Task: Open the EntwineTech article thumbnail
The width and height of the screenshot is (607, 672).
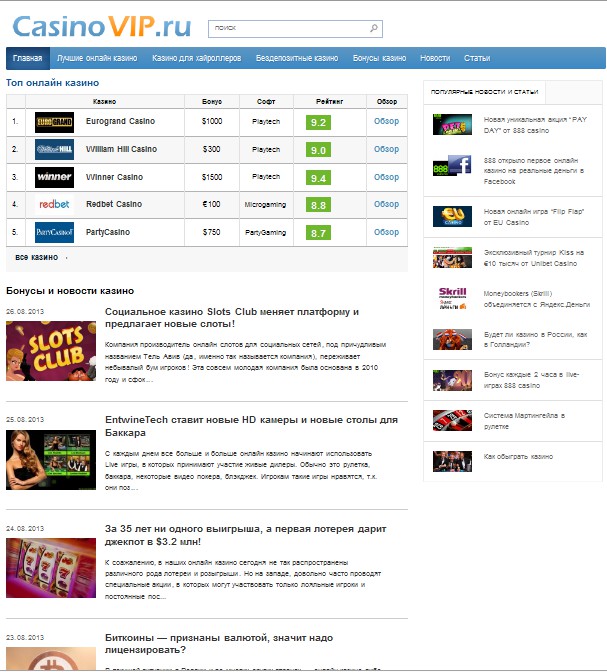Action: pyautogui.click(x=51, y=460)
